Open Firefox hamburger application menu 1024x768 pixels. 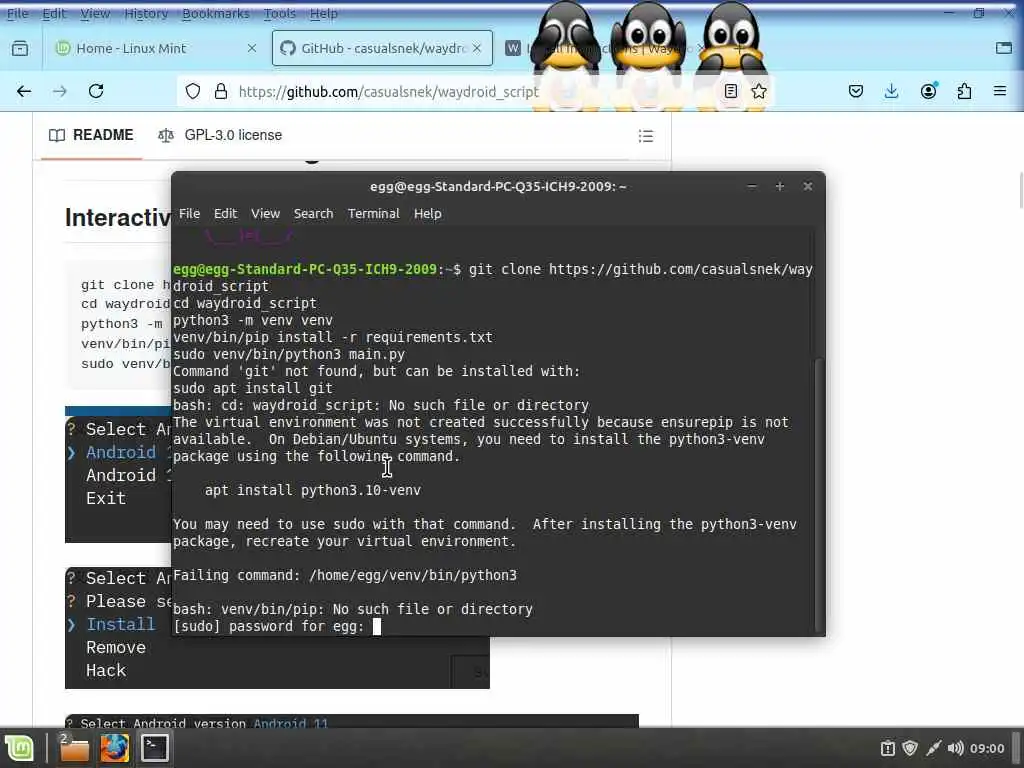[1000, 91]
